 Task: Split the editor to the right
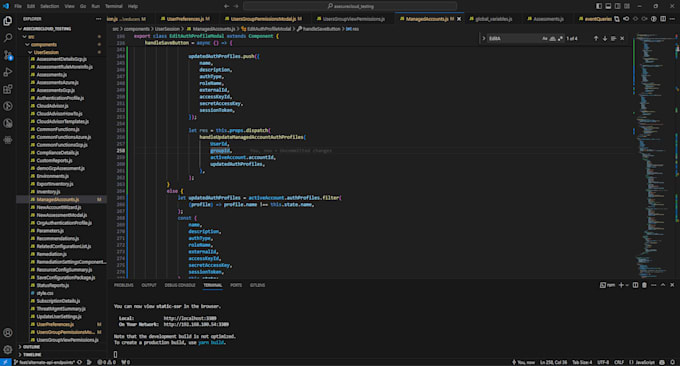coord(663,19)
